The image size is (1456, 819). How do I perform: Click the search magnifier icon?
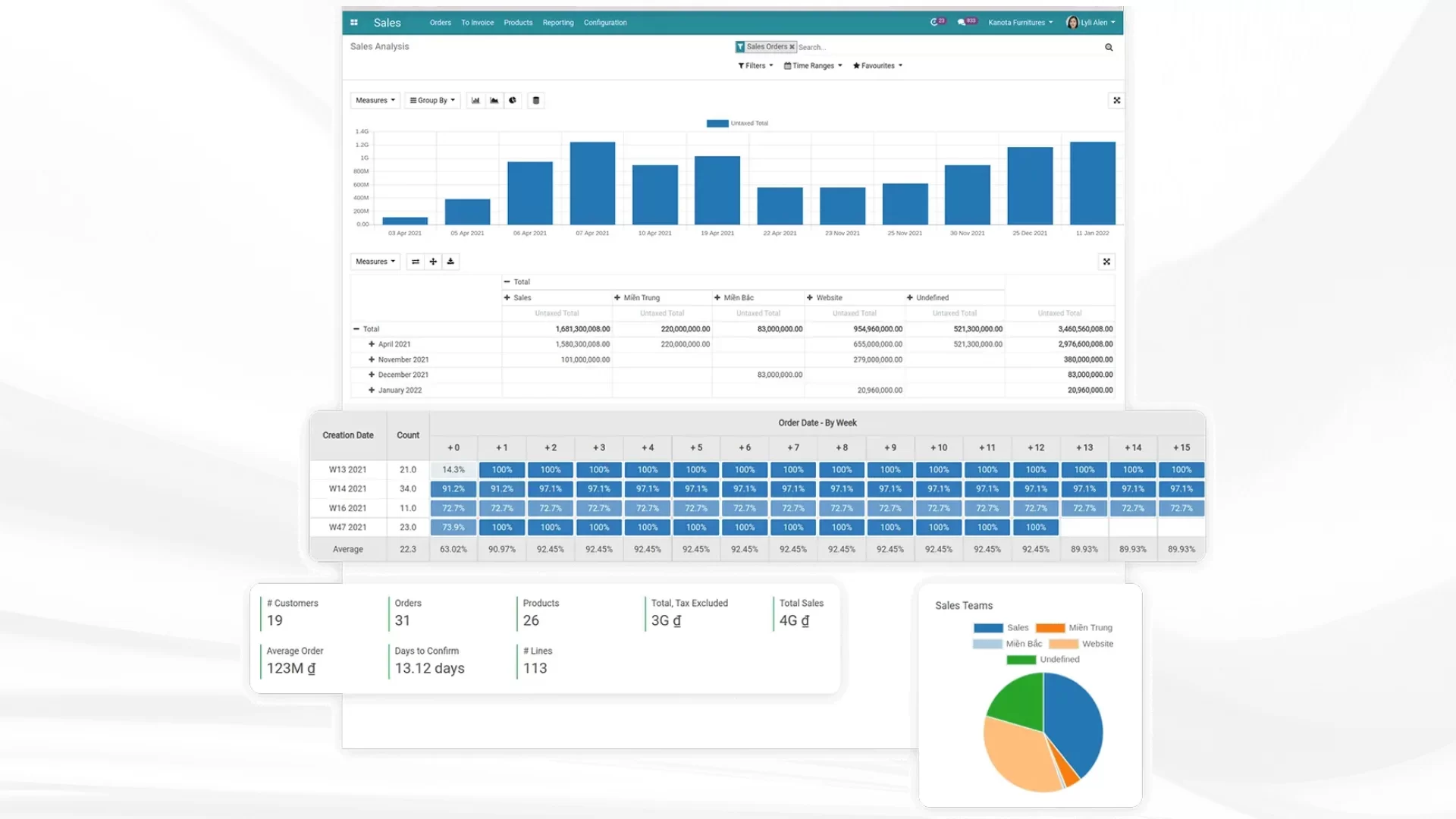point(1109,47)
